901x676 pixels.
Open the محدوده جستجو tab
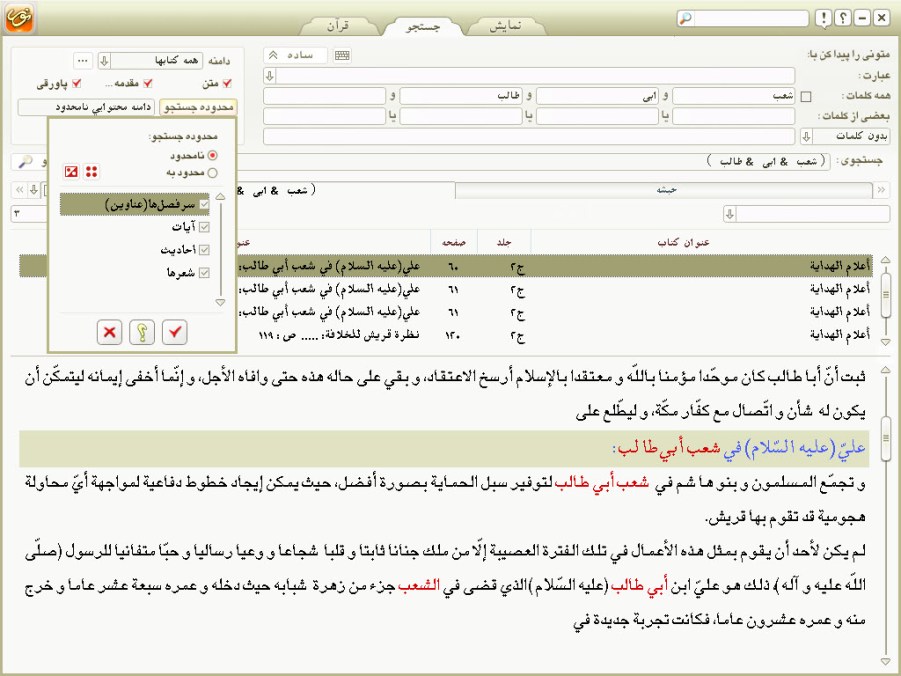pyautogui.click(x=198, y=107)
